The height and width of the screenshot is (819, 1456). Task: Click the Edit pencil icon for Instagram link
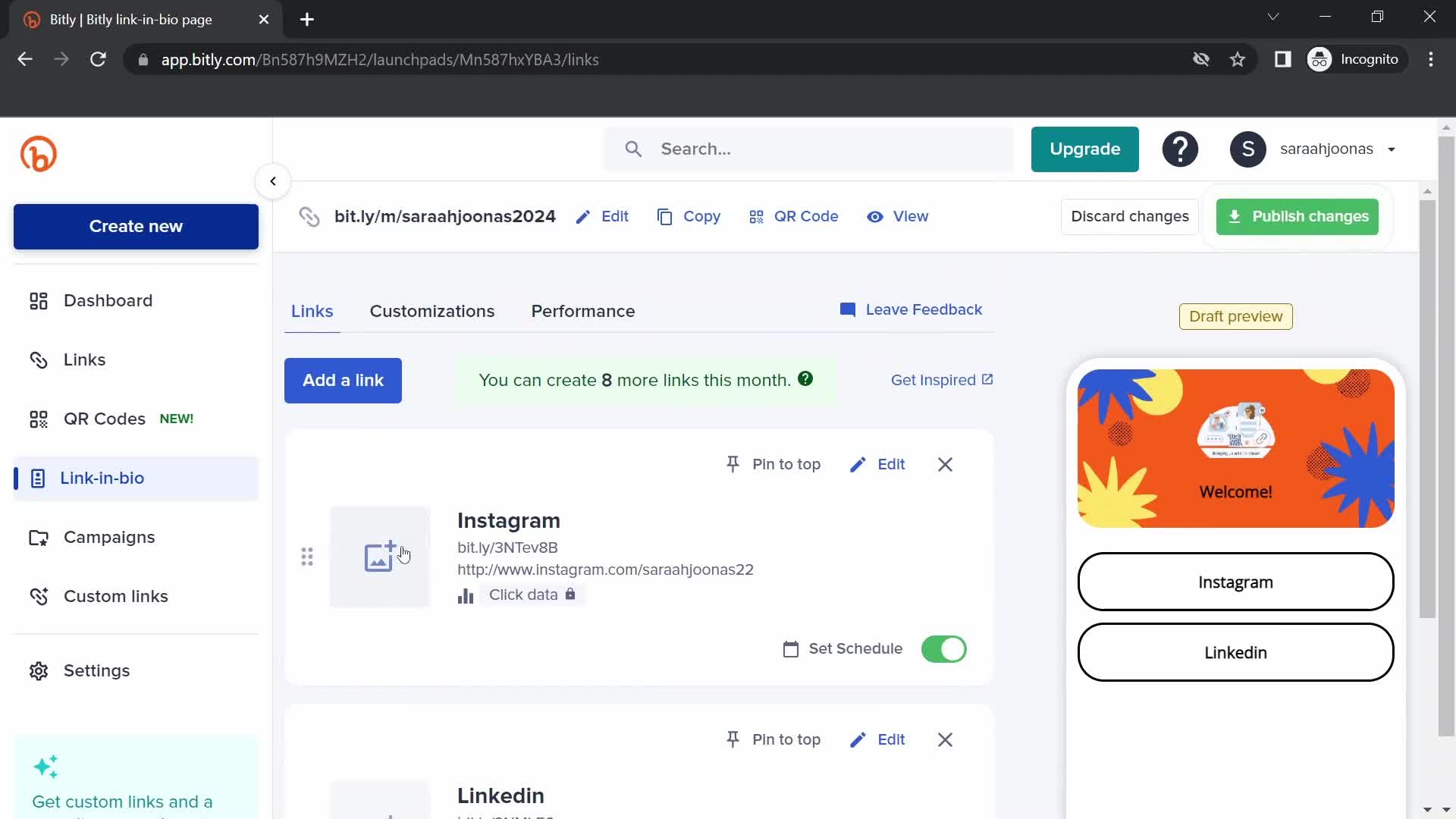[858, 464]
